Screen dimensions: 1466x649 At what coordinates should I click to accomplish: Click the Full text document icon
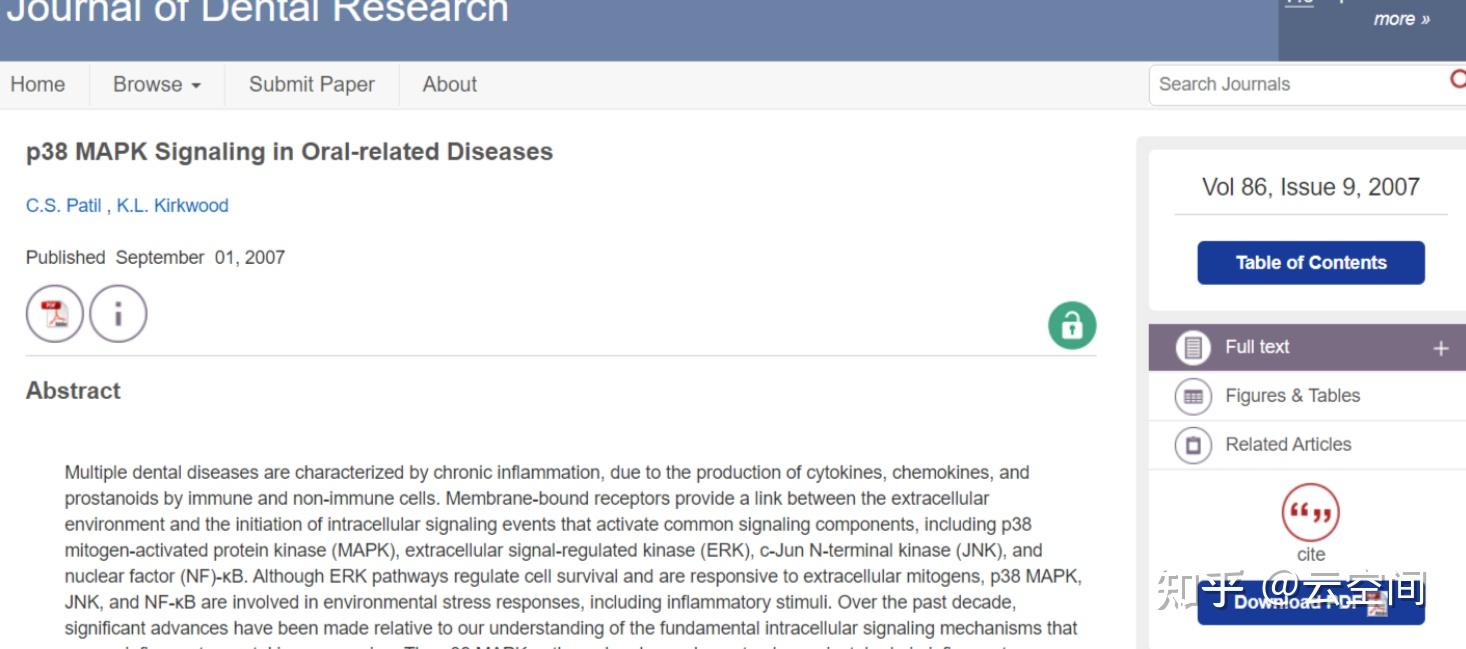[x=1192, y=347]
